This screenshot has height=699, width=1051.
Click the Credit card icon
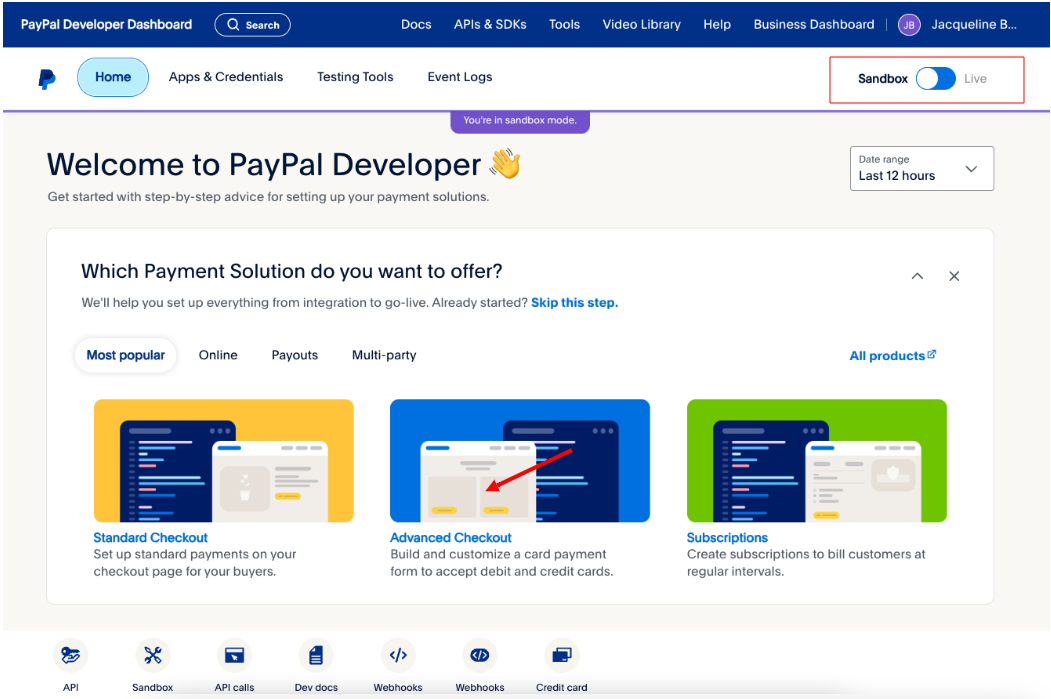click(561, 656)
